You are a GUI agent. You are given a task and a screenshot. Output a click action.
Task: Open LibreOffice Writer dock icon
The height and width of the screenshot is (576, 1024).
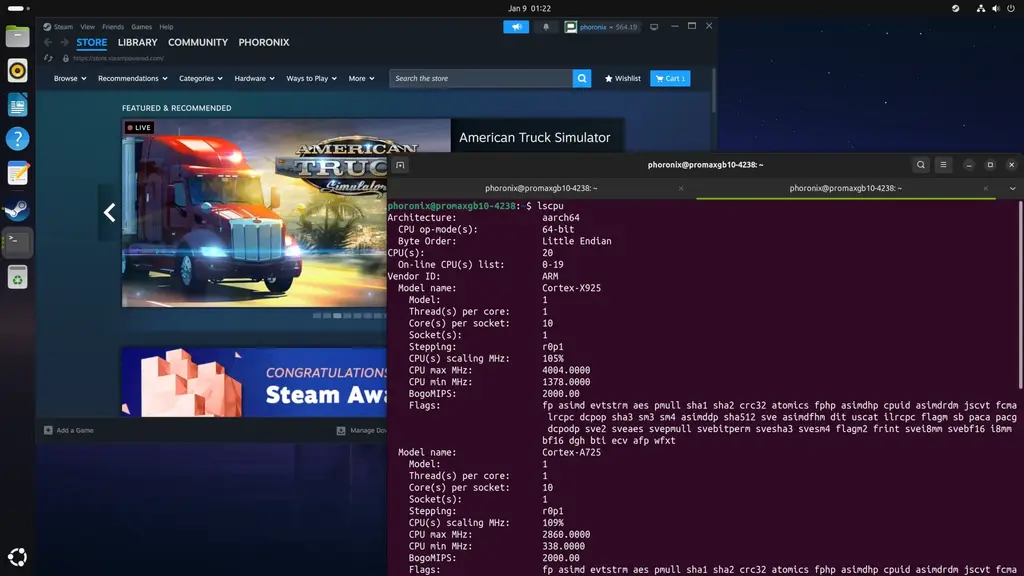tap(18, 104)
